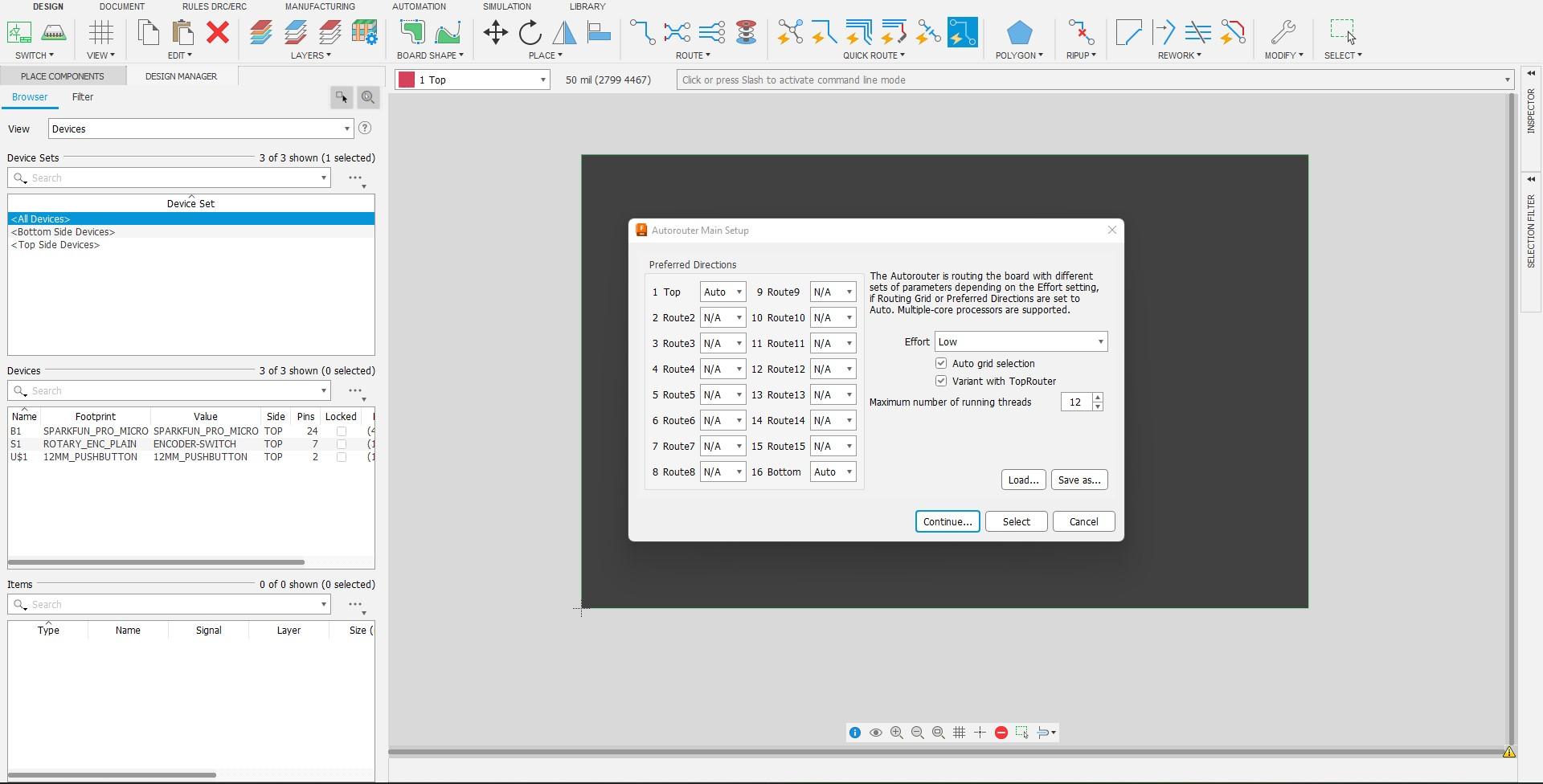1543x784 pixels.
Task: Click the Continue... button
Action: (x=947, y=522)
